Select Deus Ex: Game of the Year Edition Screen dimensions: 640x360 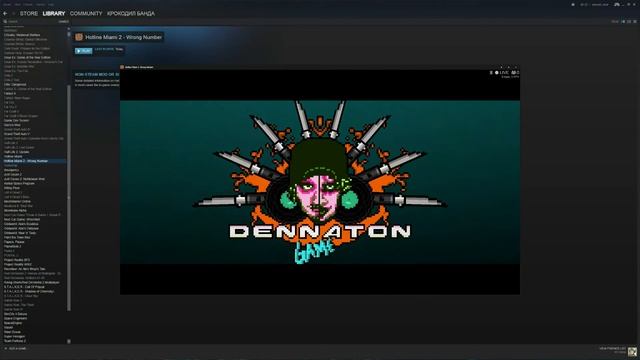tap(27, 58)
